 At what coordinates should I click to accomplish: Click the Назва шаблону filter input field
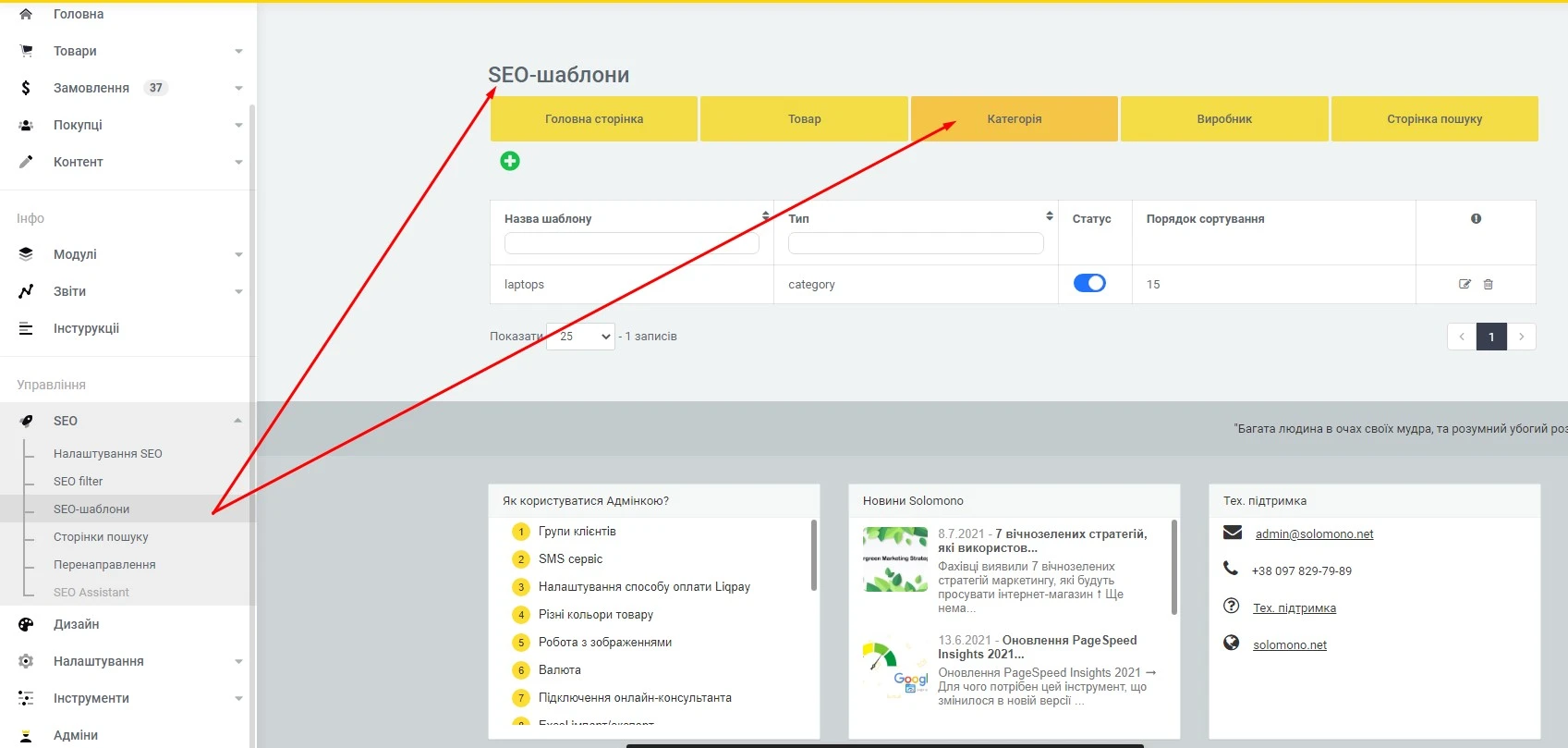coord(631,243)
